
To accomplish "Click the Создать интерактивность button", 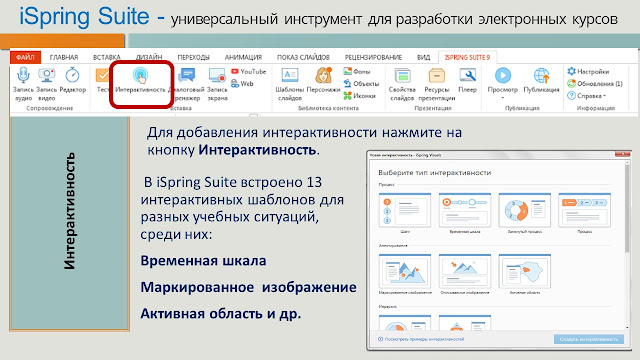I will click(589, 339).
